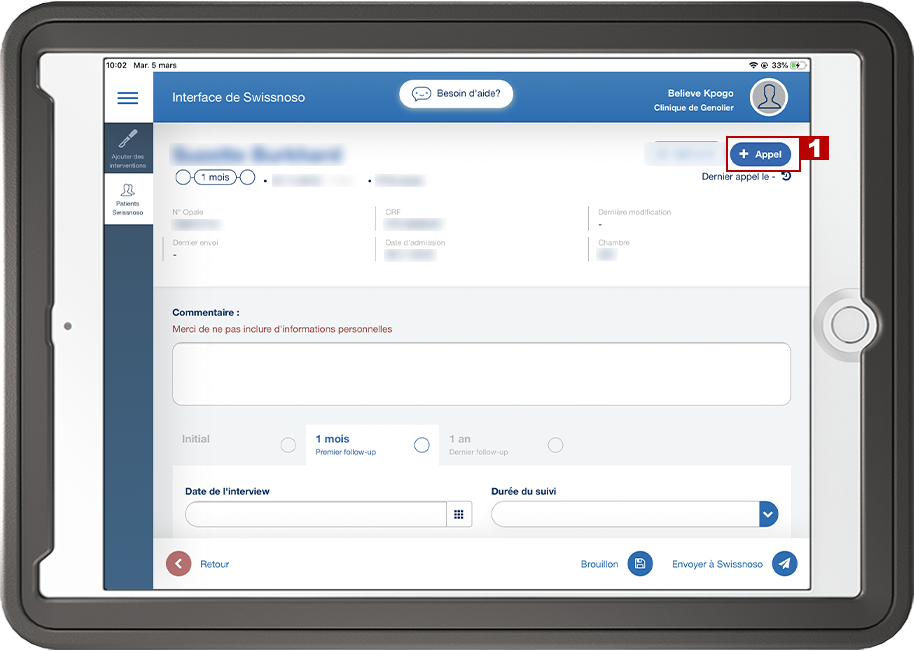Click the 1 mois timeline badge

point(215,177)
